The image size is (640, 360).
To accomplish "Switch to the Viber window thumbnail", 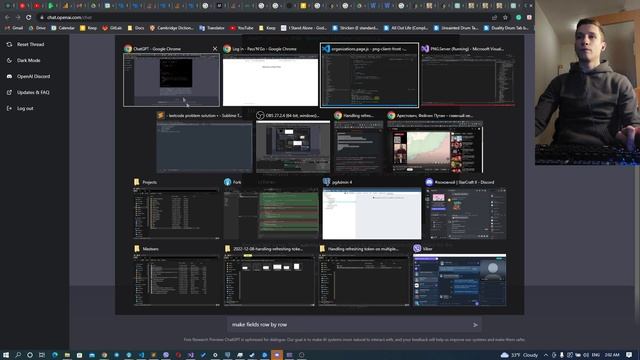I will coord(460,280).
